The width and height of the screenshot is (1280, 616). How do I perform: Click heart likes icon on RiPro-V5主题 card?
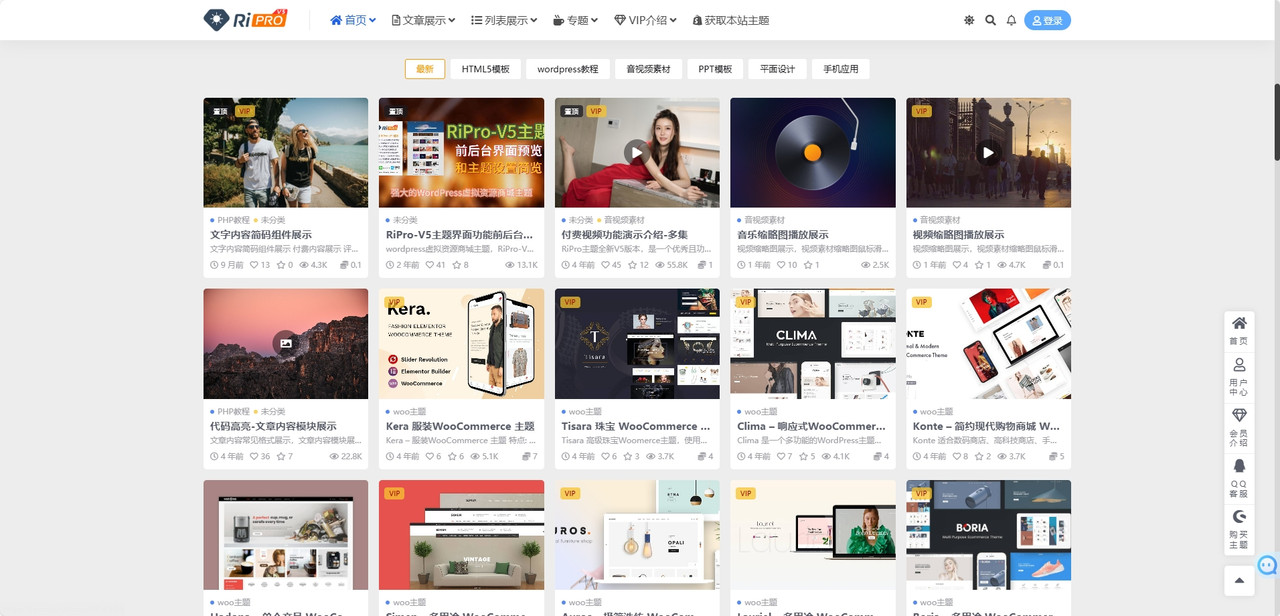click(x=429, y=265)
